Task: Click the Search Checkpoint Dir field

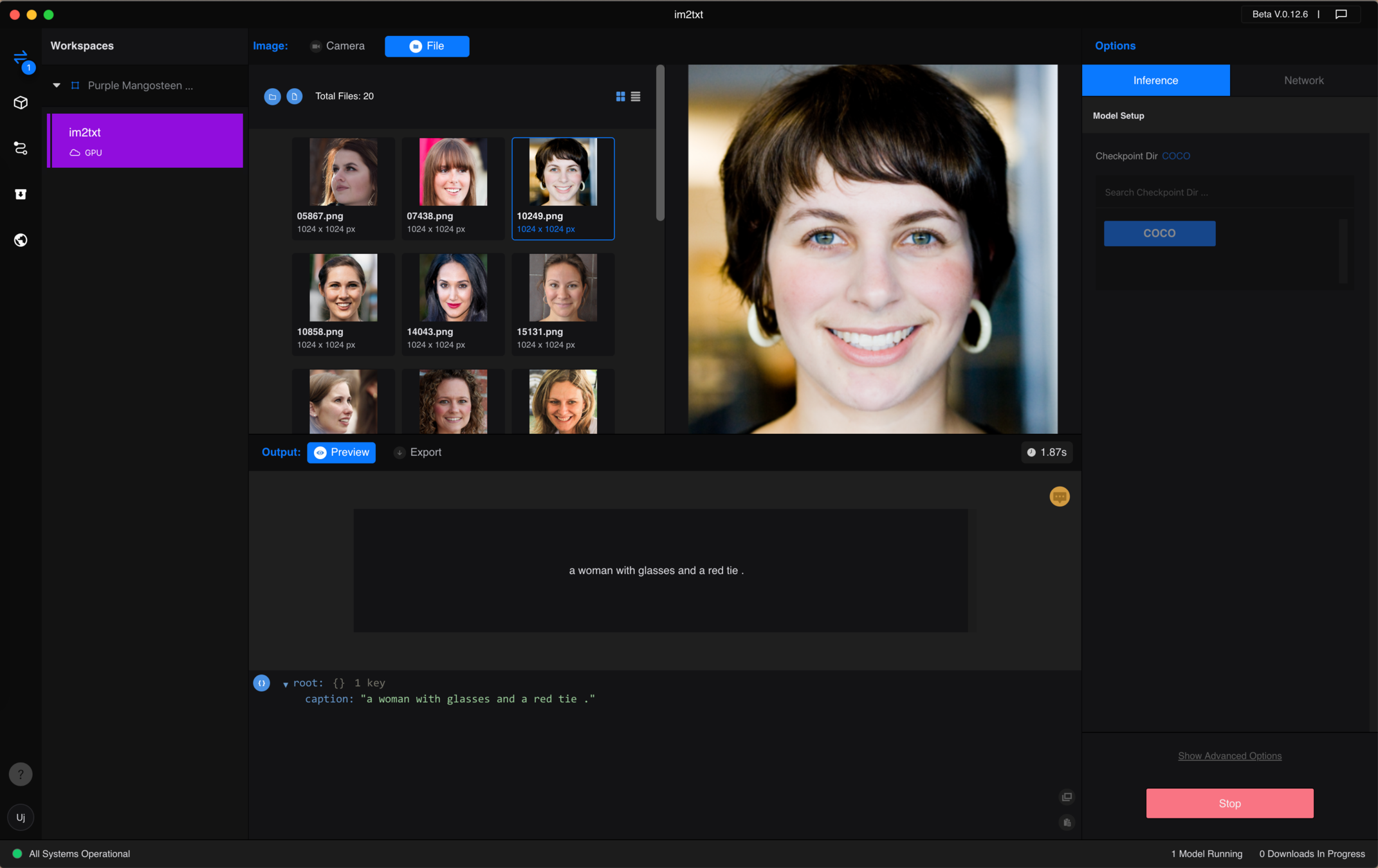Action: point(1224,192)
